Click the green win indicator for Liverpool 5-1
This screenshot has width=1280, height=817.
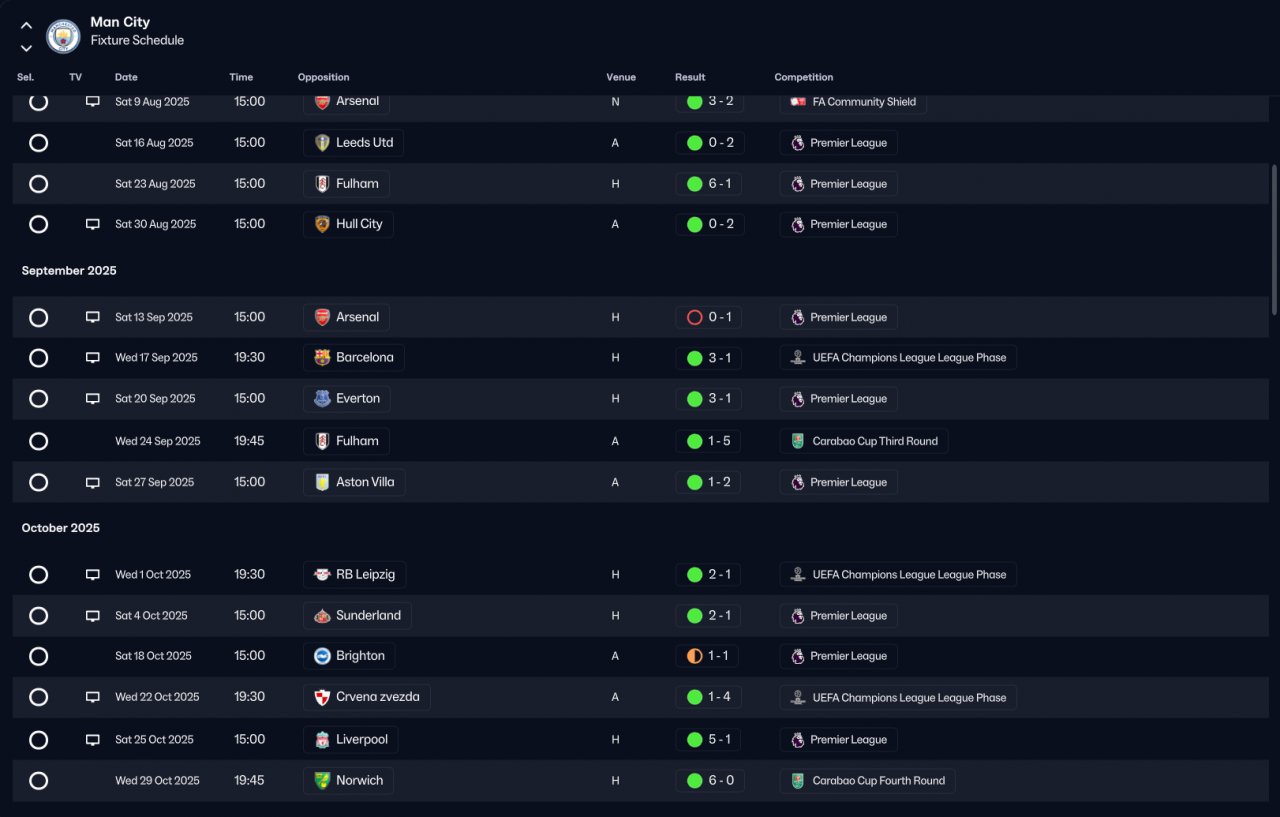tap(694, 740)
